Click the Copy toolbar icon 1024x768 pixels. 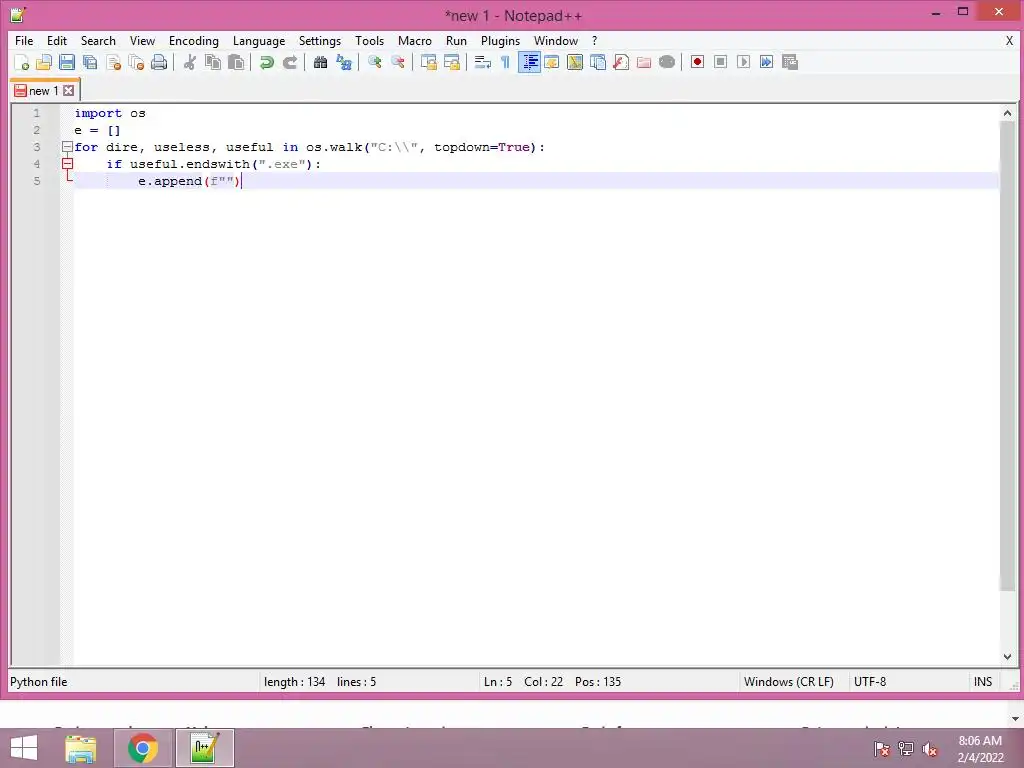point(213,62)
